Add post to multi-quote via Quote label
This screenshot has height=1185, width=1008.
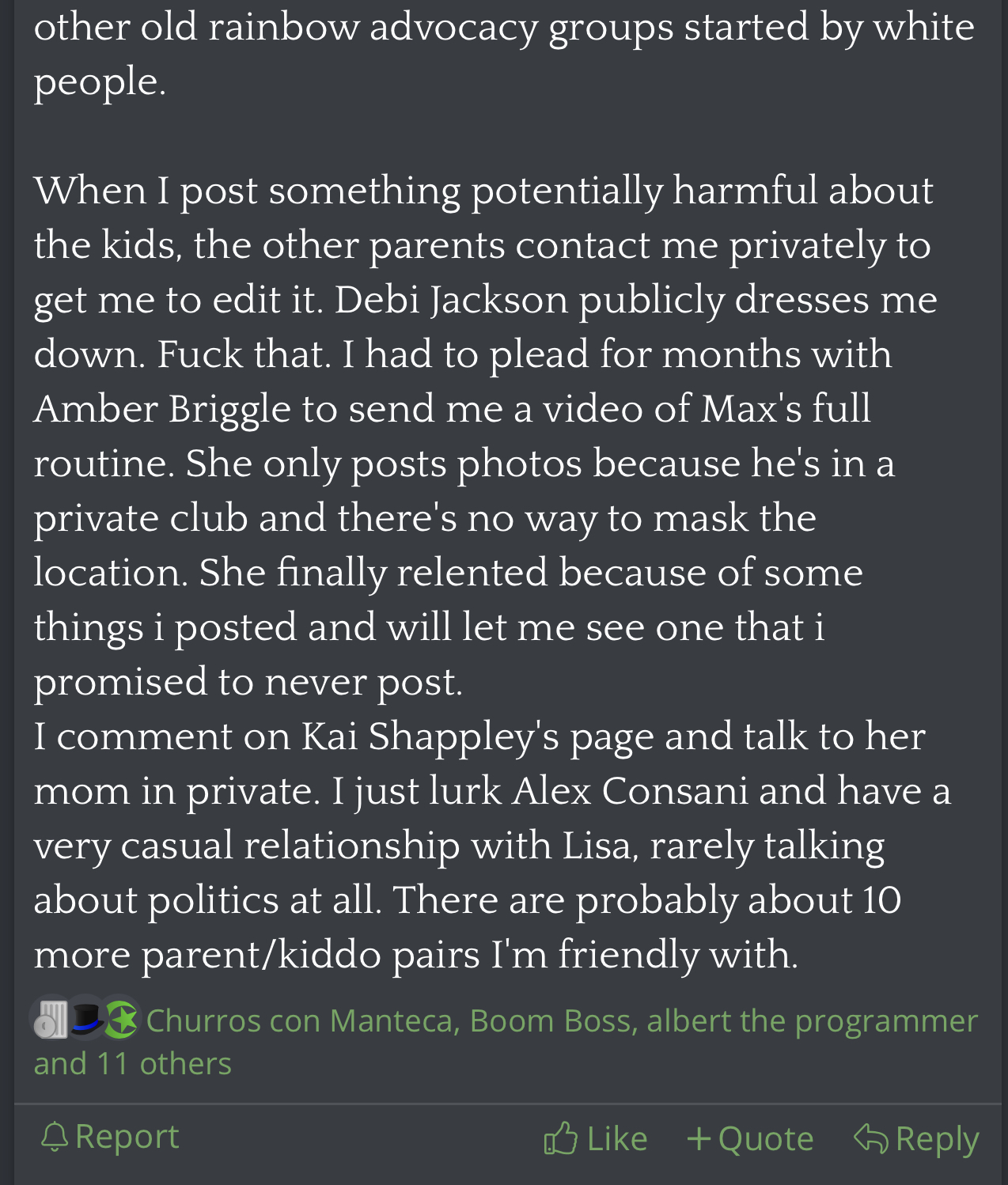coord(766,1139)
